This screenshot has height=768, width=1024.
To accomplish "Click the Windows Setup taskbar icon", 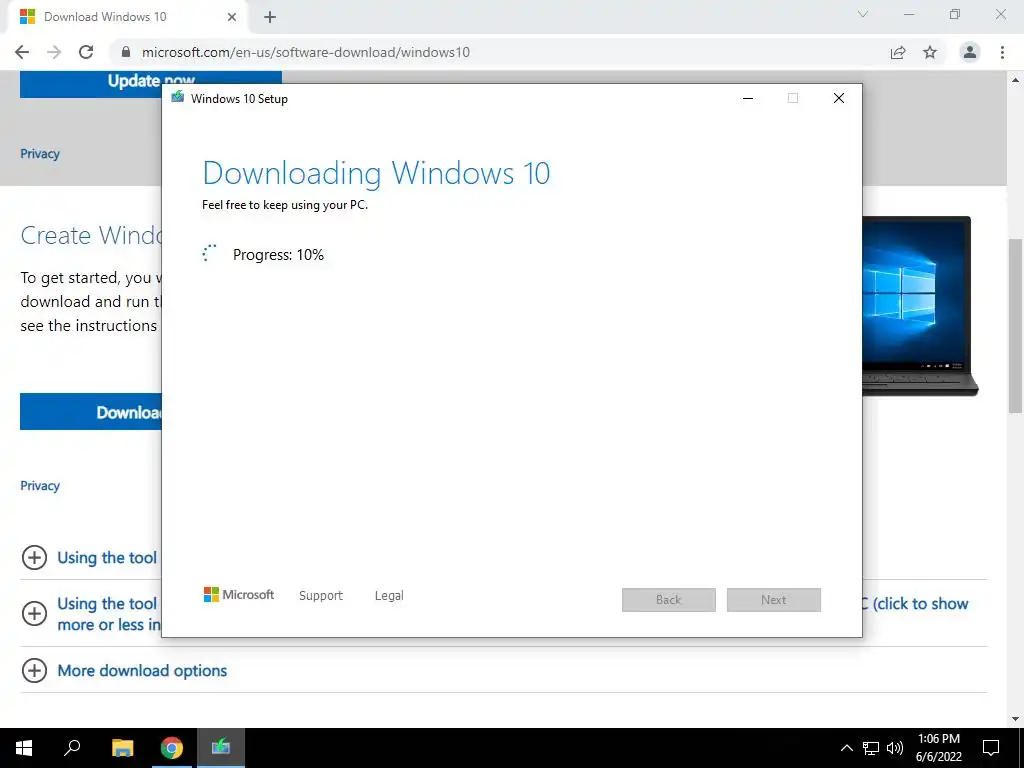I will point(221,748).
